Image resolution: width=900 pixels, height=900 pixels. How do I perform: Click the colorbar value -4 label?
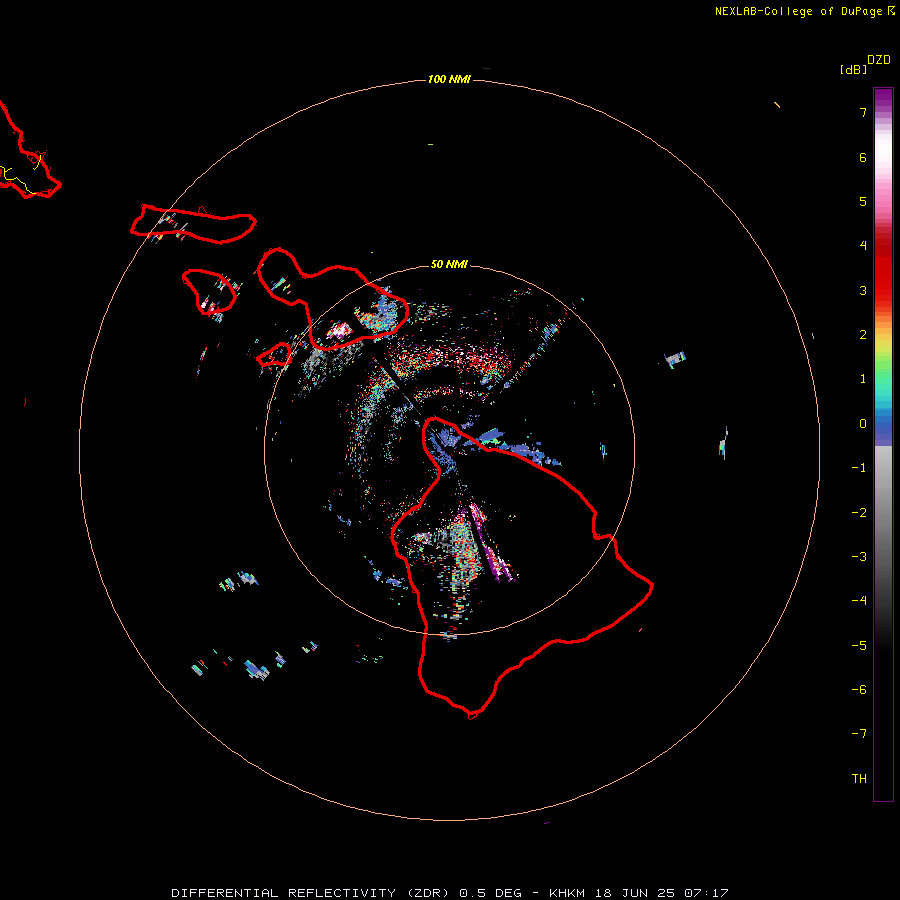point(859,601)
